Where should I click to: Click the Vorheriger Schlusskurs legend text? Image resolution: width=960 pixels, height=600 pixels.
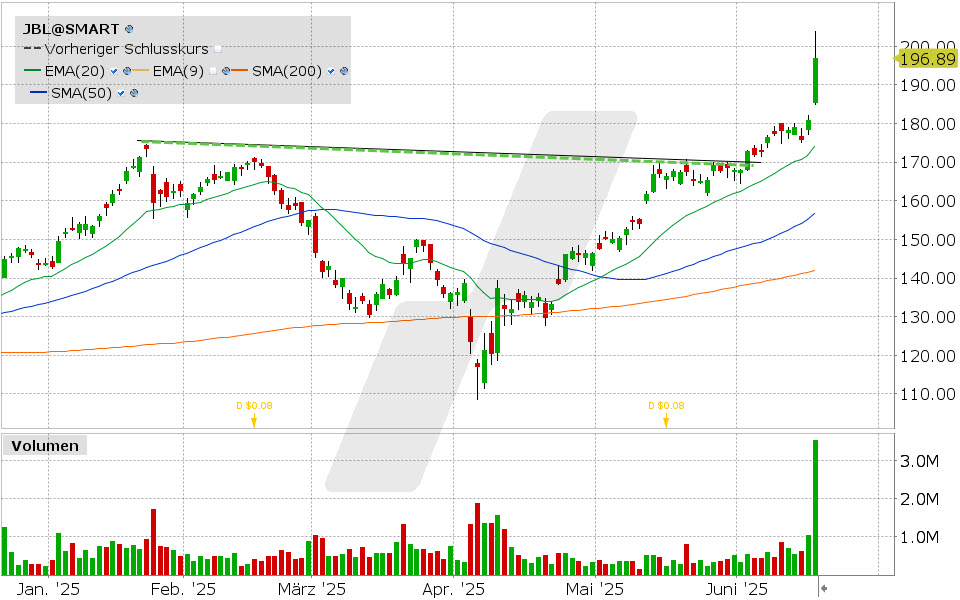(x=127, y=49)
